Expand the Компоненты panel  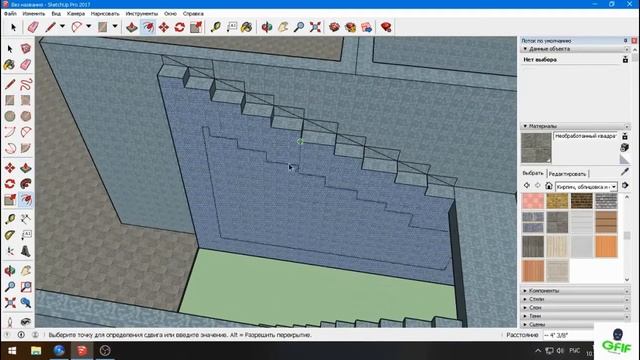click(x=575, y=291)
